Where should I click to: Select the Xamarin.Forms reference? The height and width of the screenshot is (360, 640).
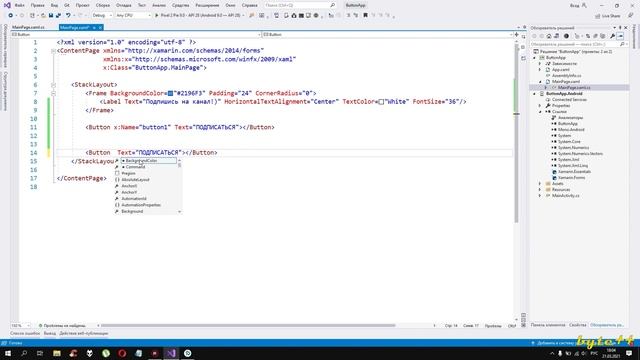pos(571,178)
